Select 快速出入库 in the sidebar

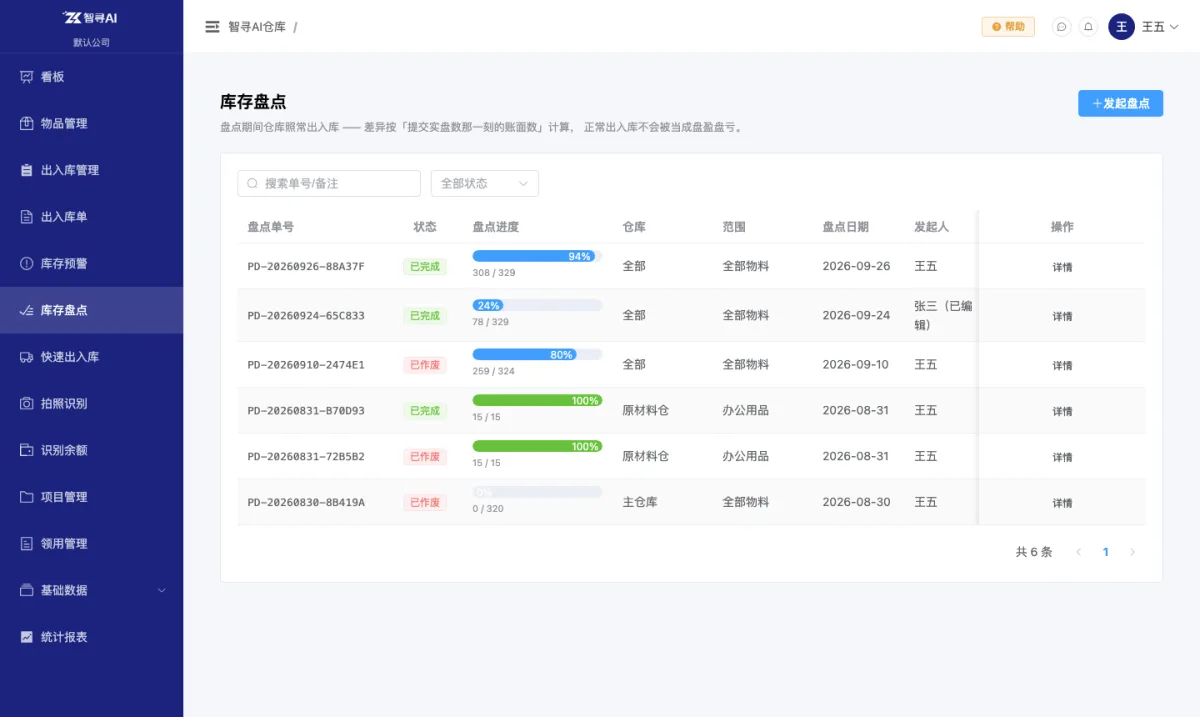[x=91, y=357]
